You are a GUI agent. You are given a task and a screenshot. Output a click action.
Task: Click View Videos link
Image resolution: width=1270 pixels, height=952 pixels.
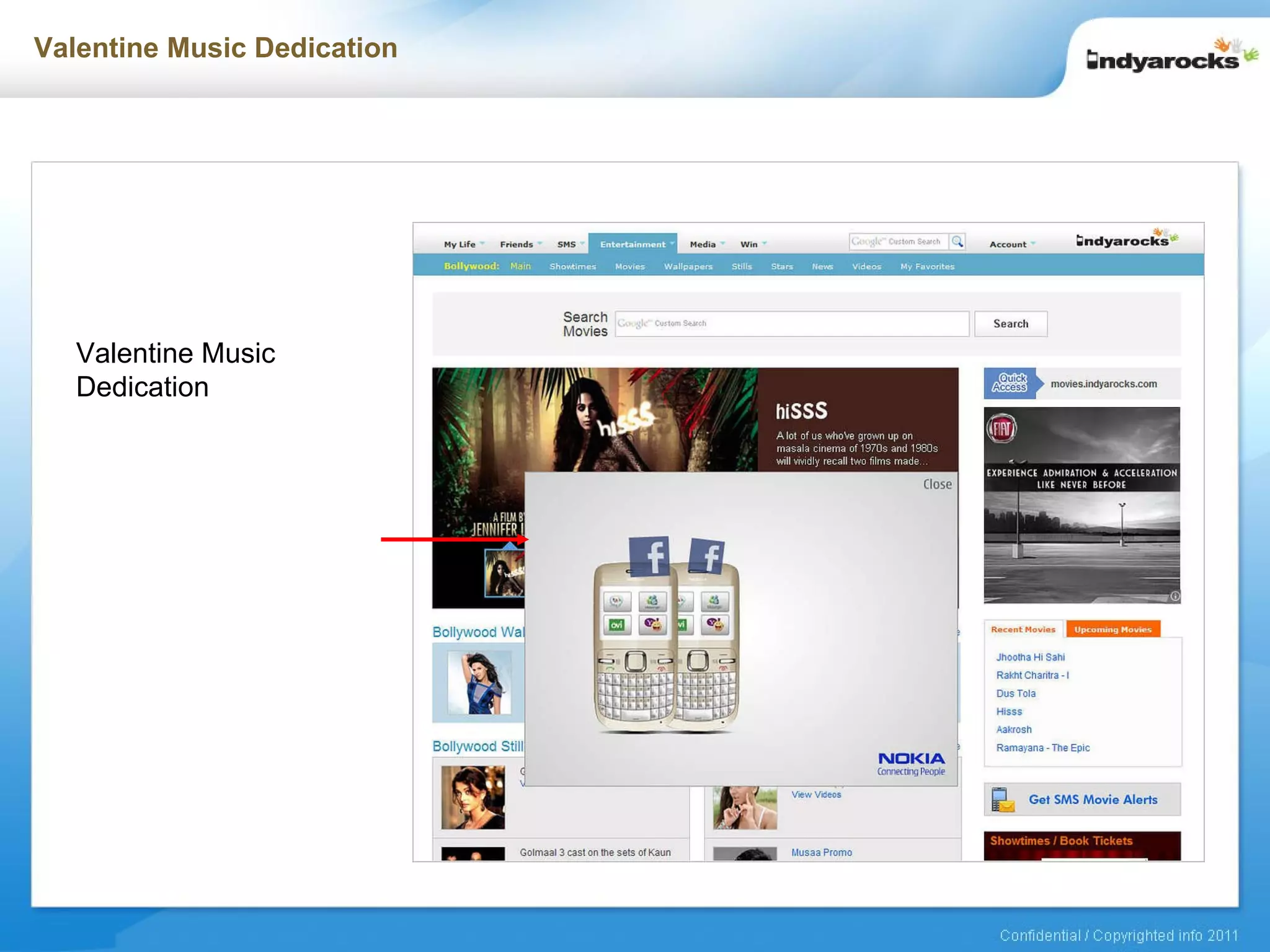816,795
